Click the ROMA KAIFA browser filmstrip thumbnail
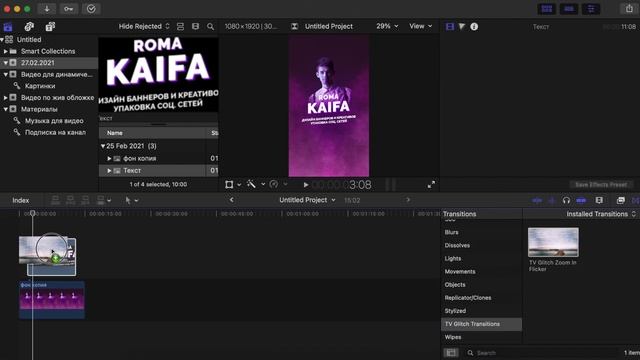The width and height of the screenshot is (640, 360). tap(158, 75)
